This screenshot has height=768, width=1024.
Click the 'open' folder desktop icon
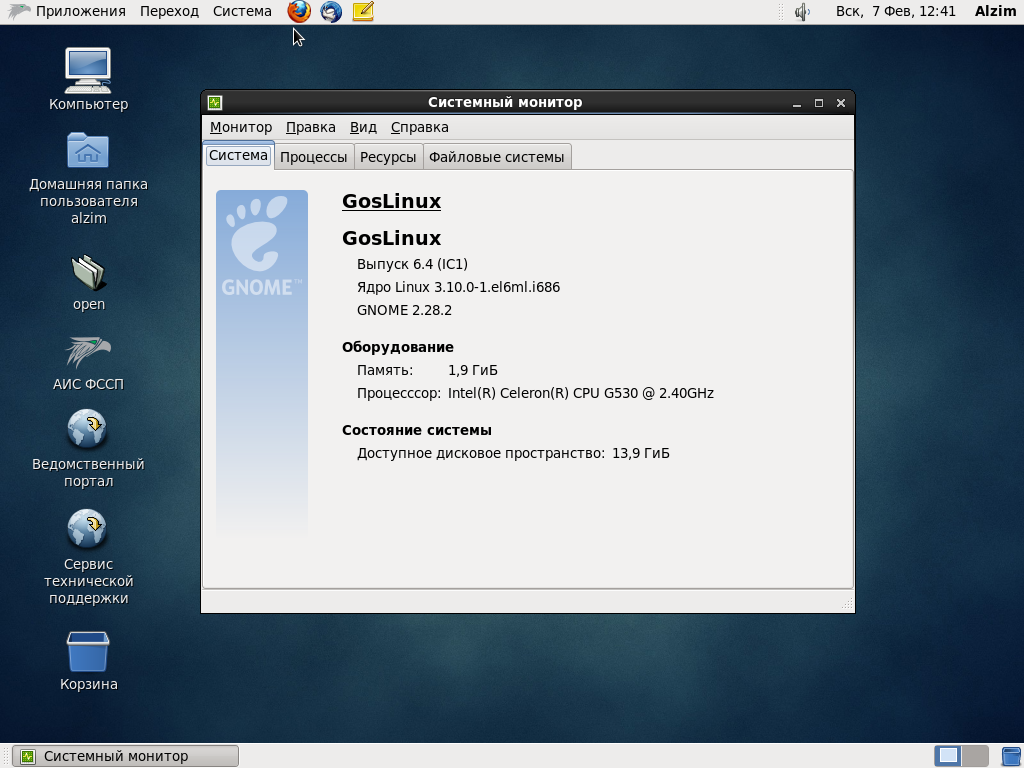pyautogui.click(x=88, y=272)
